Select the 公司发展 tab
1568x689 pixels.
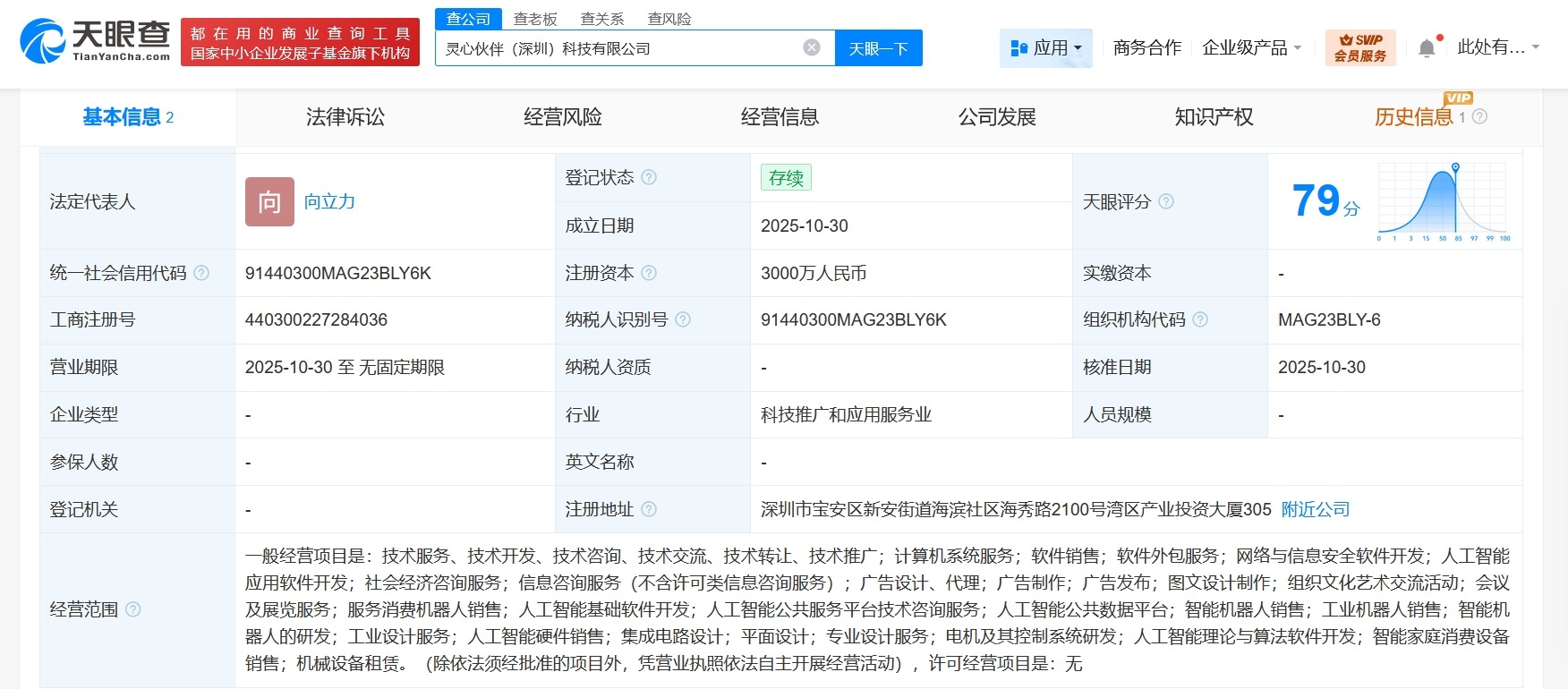point(997,117)
